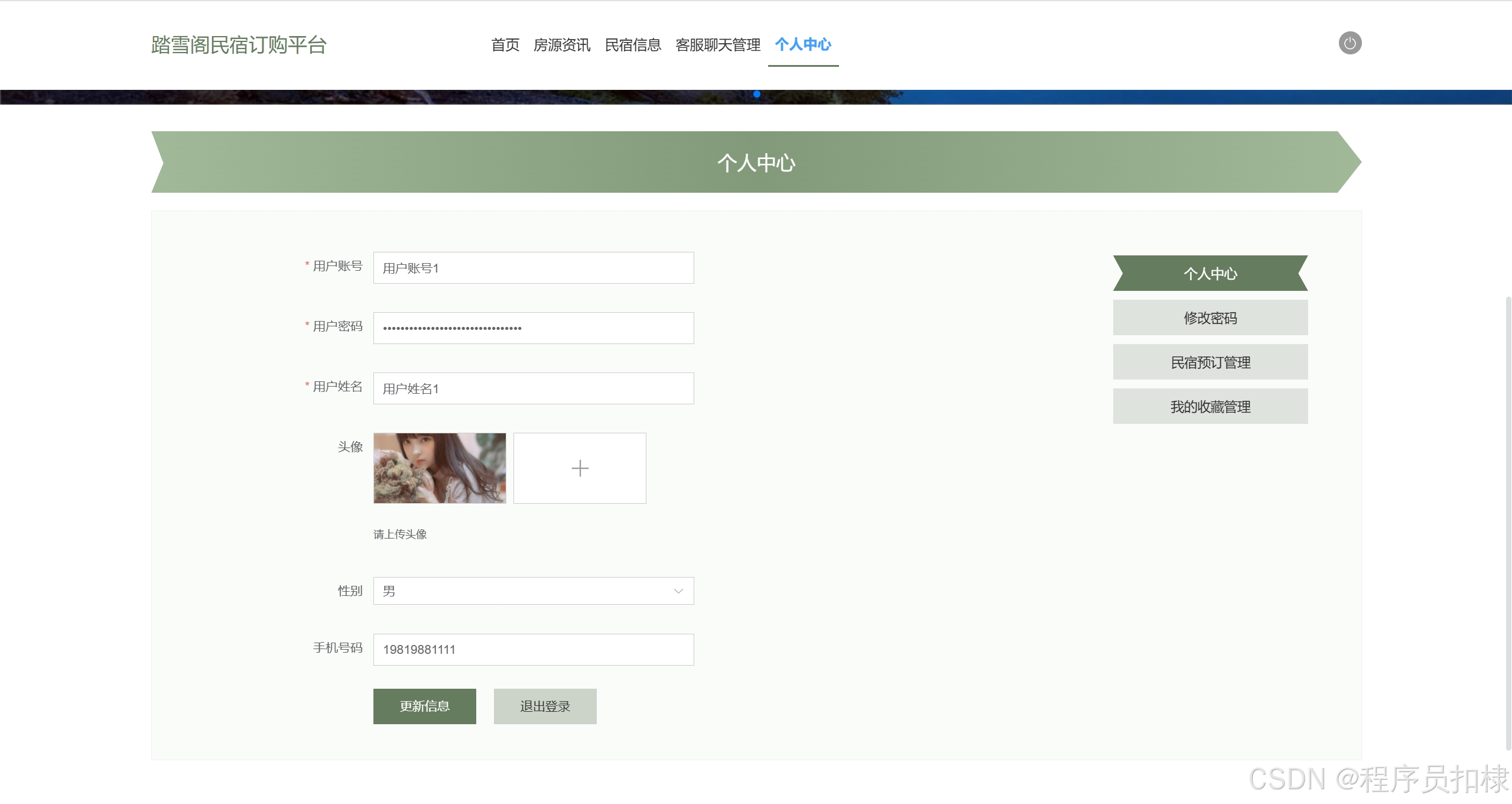Open 修改密码 in the side menu
Image resolution: width=1512 pixels, height=804 pixels.
tap(1210, 318)
